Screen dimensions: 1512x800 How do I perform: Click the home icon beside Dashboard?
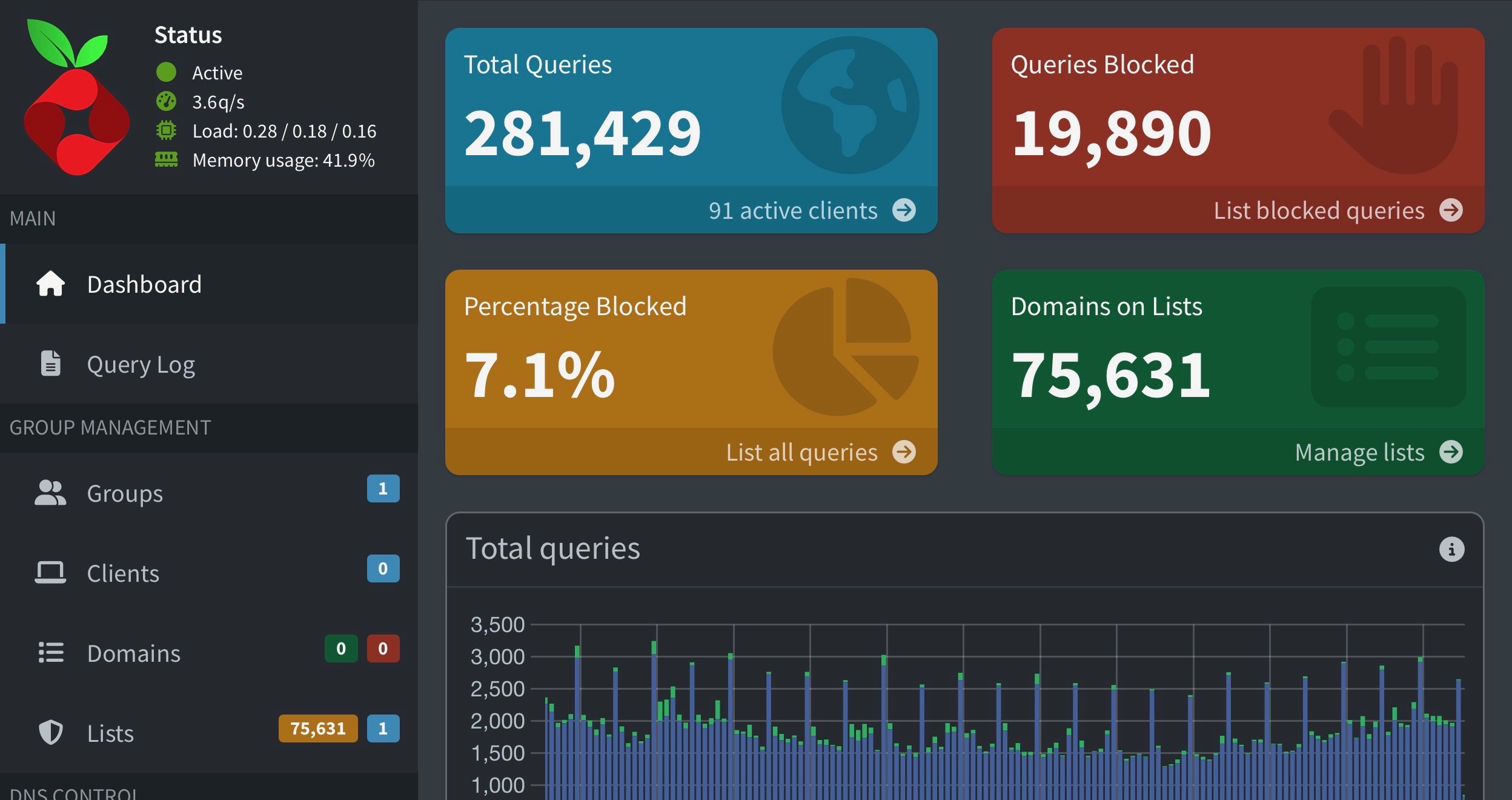click(51, 284)
